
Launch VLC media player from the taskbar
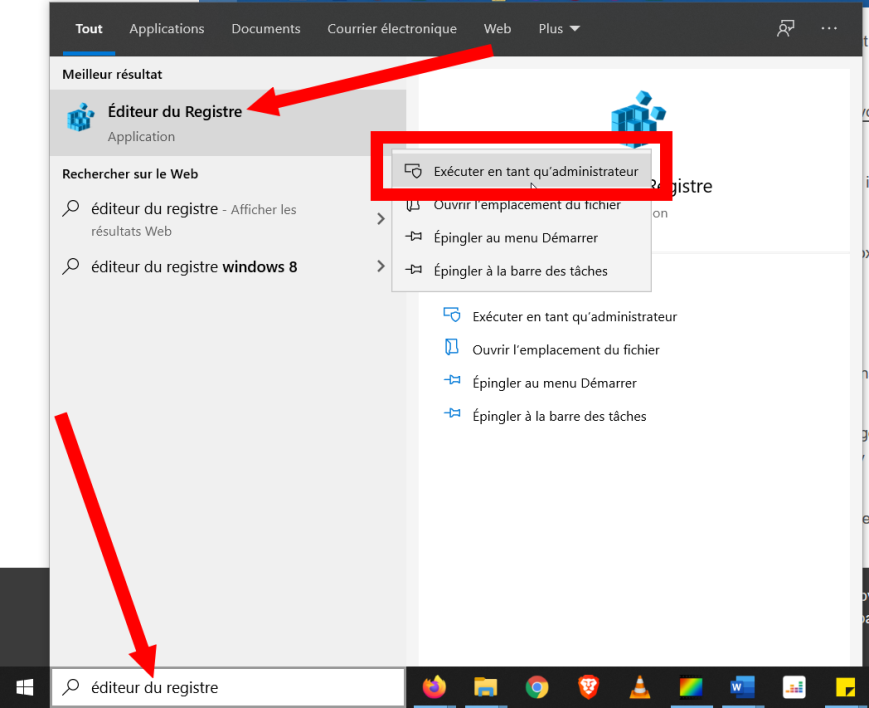tap(640, 687)
